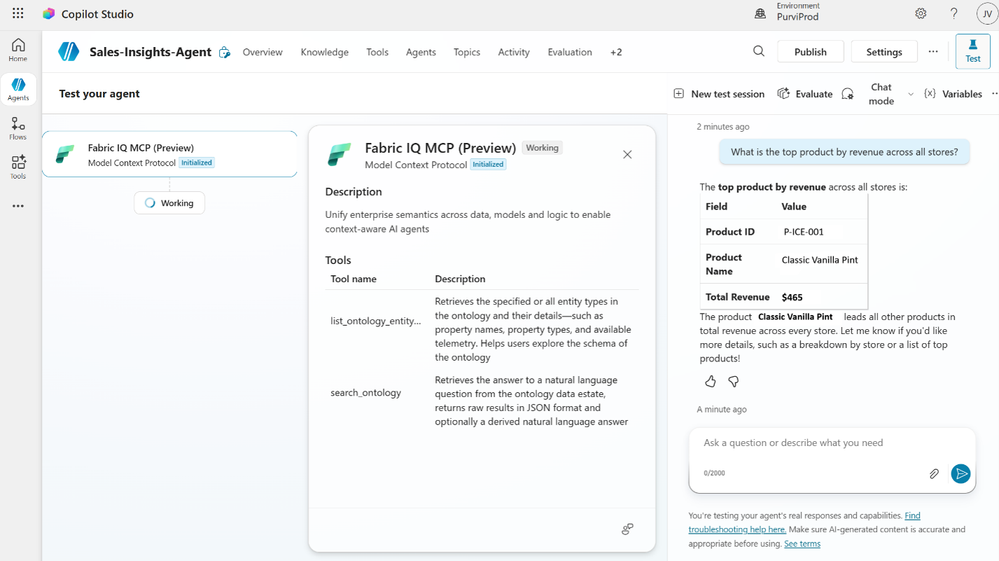Click the $465 total revenue value

pos(792,297)
